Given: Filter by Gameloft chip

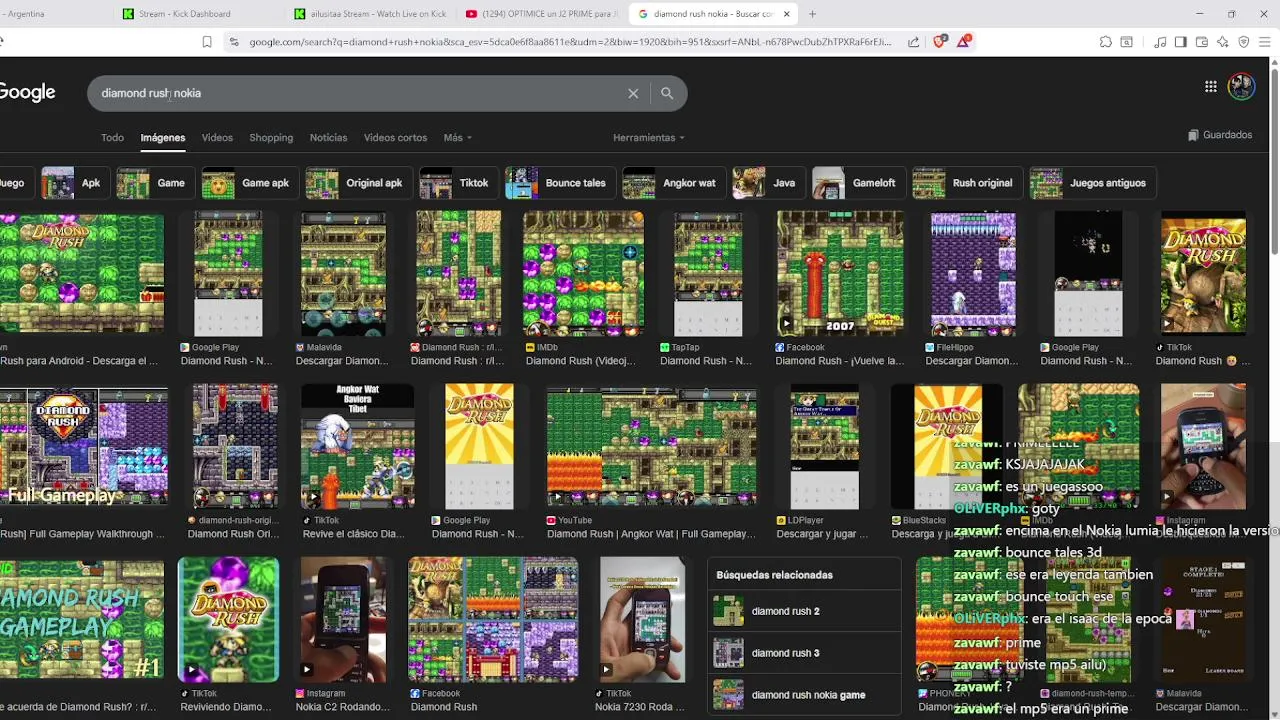Looking at the screenshot, I should coord(857,183).
